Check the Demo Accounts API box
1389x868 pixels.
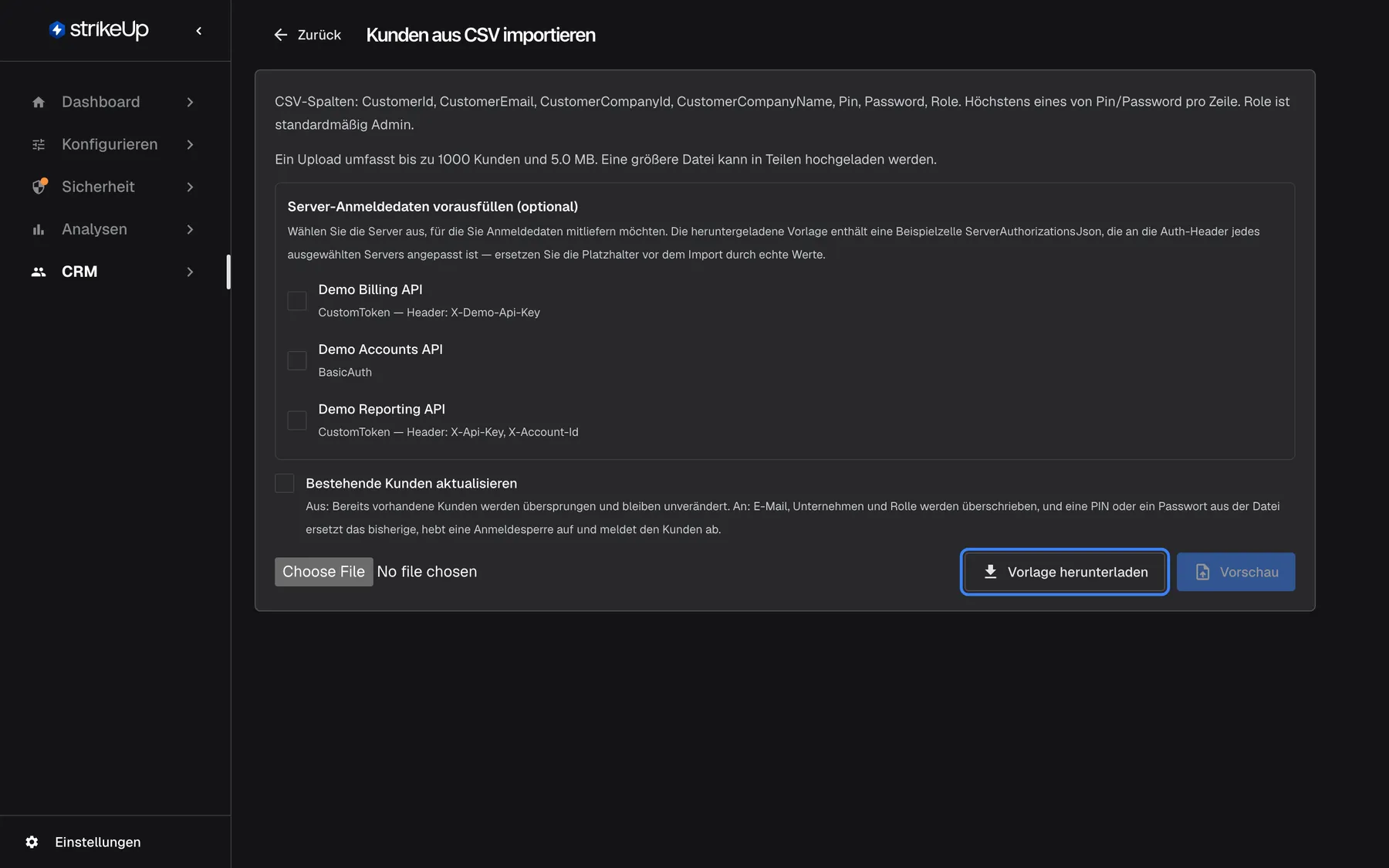(x=297, y=360)
